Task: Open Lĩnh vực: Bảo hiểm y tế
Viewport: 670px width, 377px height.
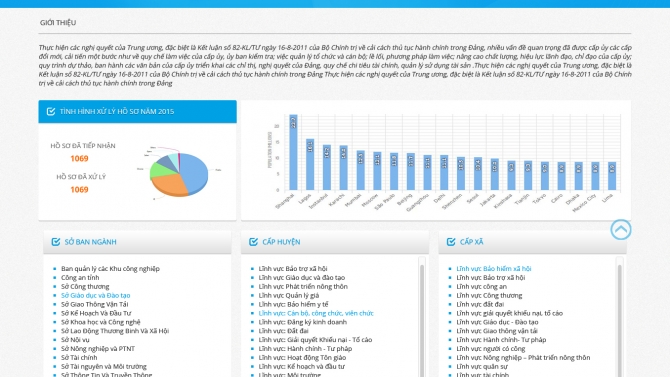Action: 294,304
